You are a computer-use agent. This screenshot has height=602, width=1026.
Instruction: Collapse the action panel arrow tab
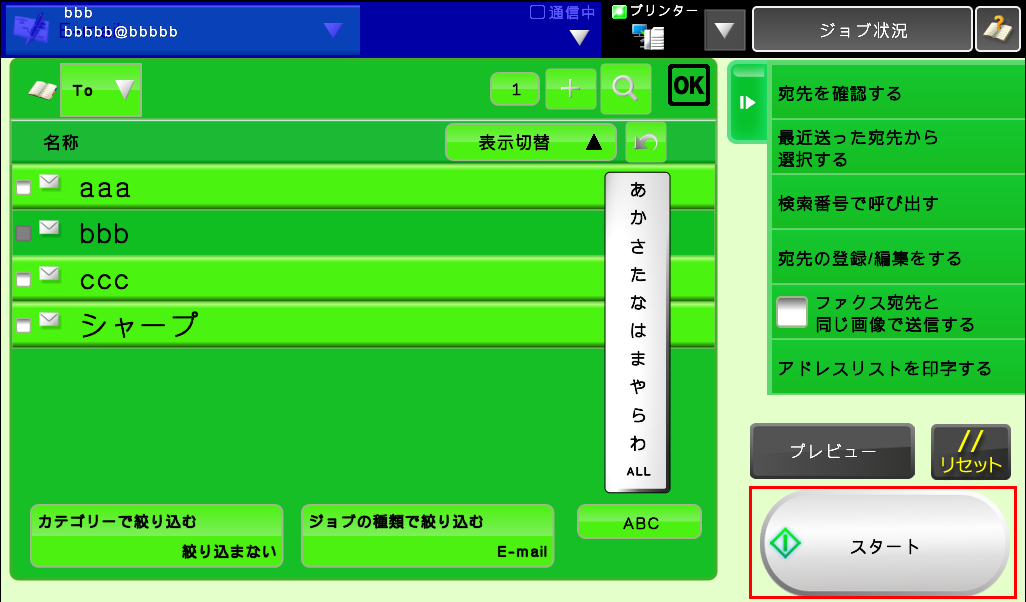(747, 102)
